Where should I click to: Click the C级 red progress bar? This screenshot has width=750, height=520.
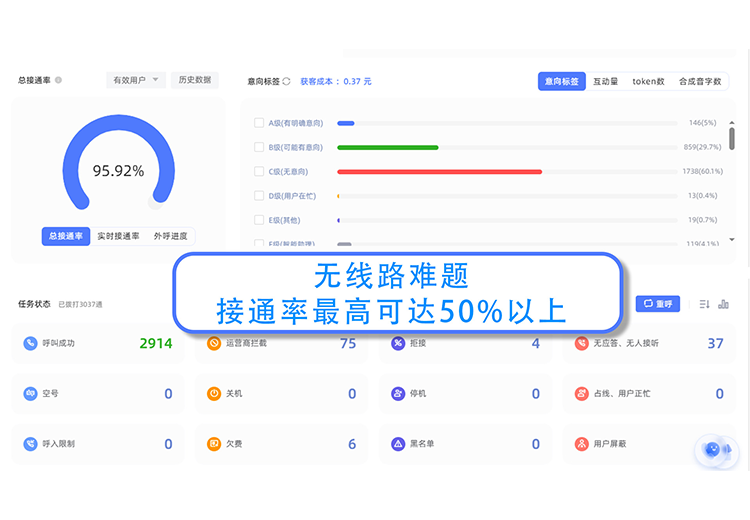(x=440, y=172)
